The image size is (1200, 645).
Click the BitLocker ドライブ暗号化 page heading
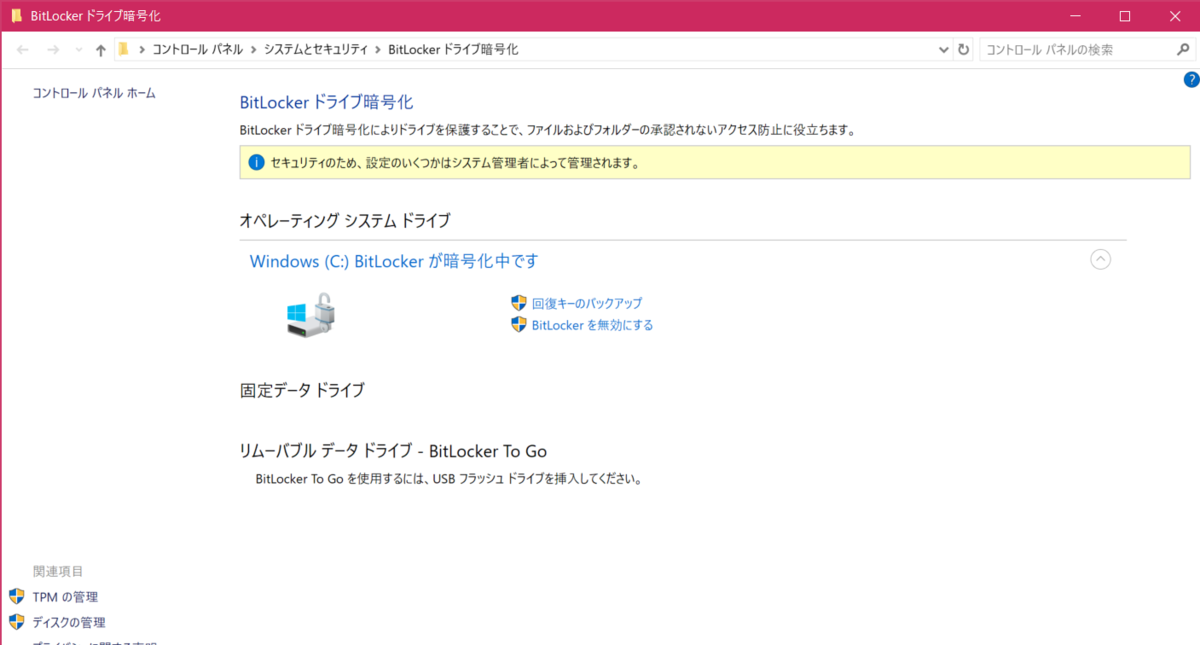pos(326,102)
